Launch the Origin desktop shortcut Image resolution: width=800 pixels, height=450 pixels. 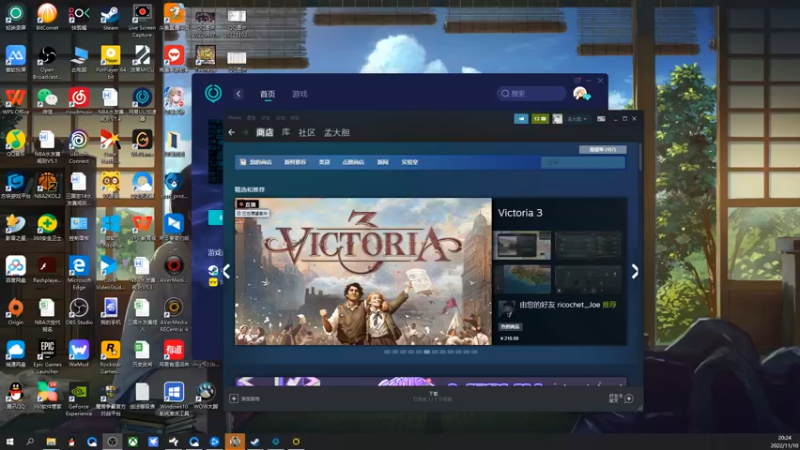15,311
